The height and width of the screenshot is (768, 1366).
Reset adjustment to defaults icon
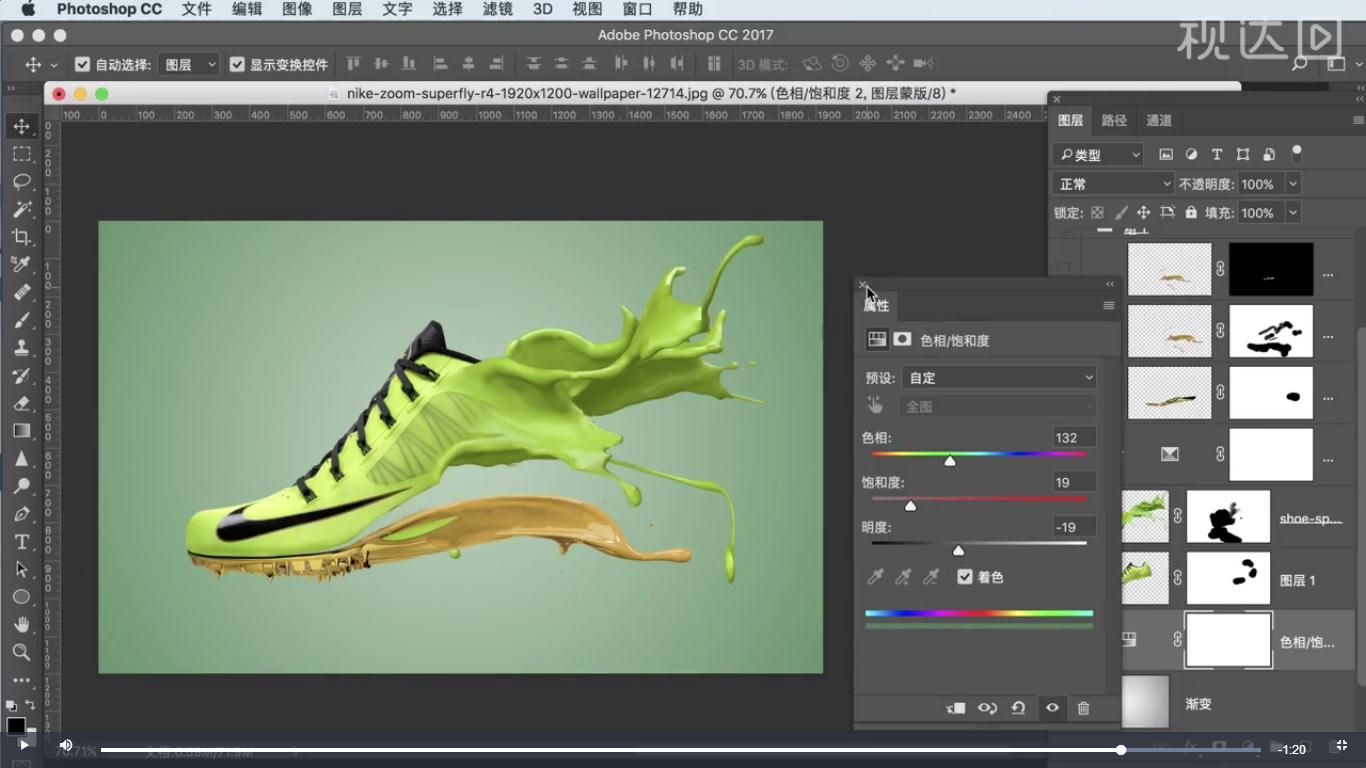1018,708
